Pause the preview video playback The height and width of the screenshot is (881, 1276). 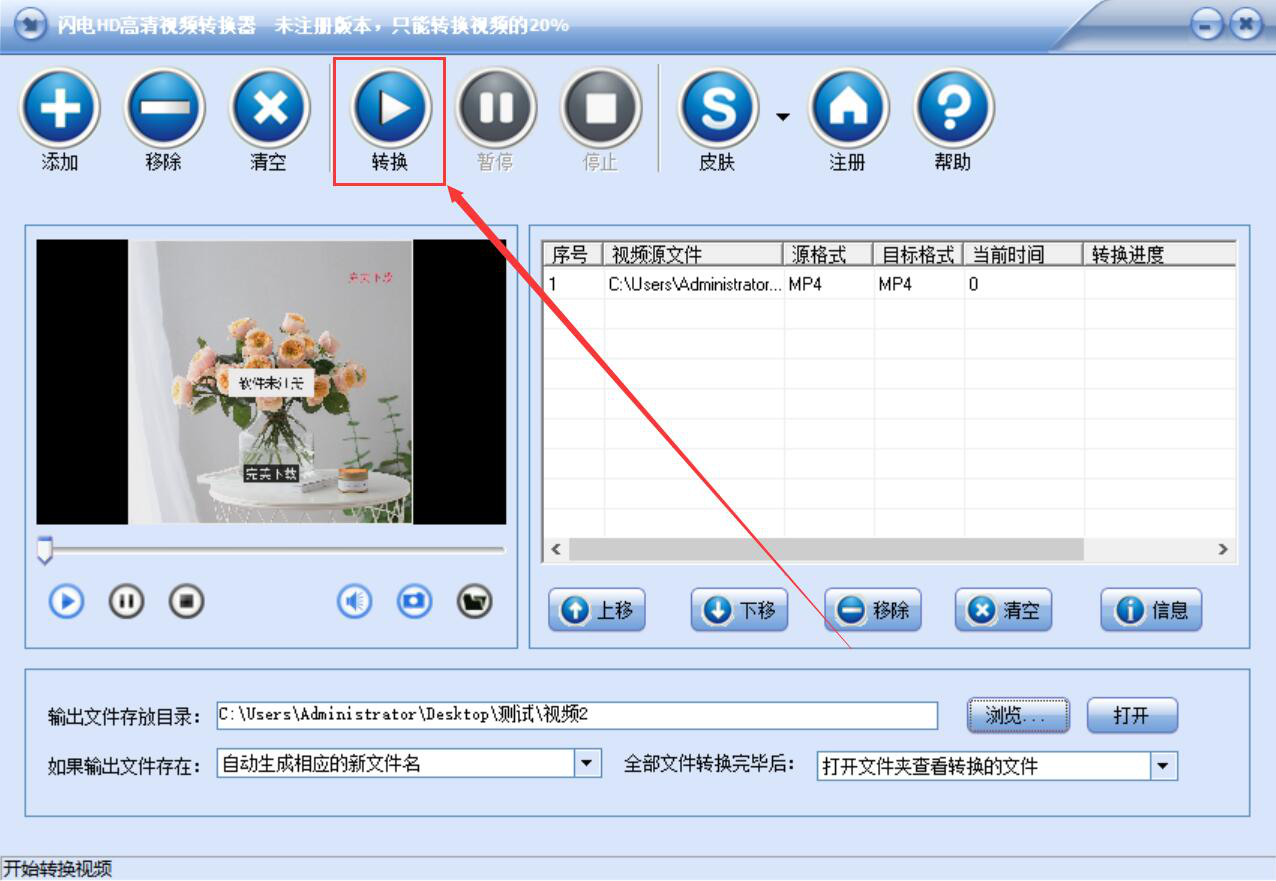tap(126, 601)
